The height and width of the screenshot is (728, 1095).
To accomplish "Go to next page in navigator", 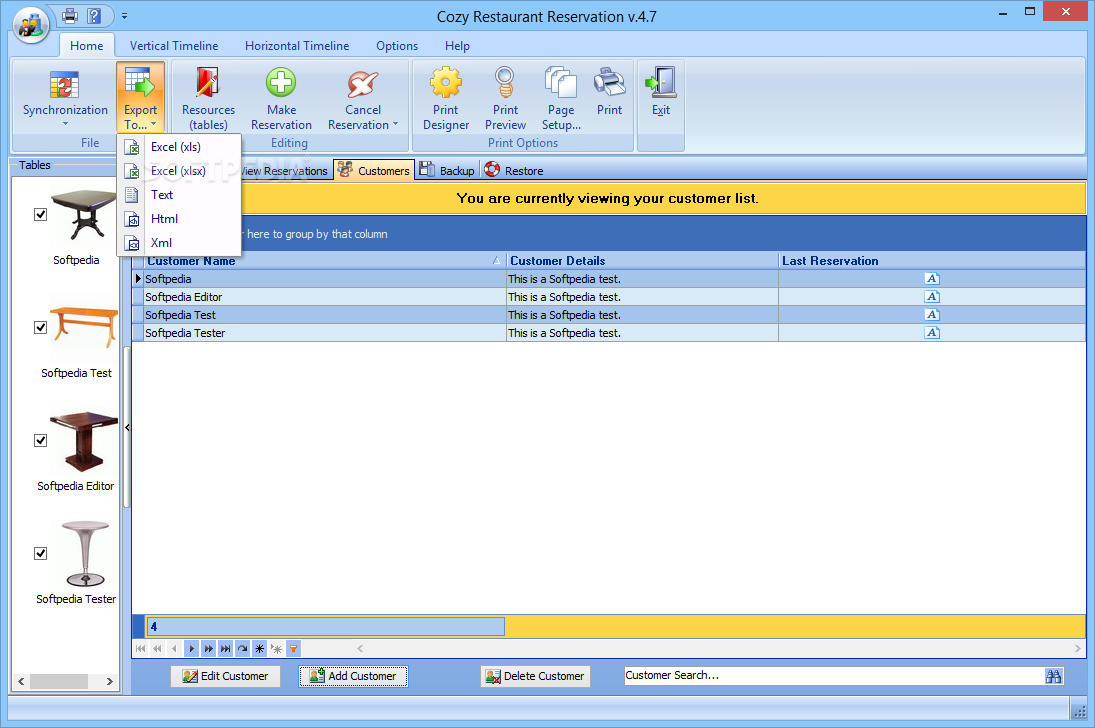I will pos(208,648).
